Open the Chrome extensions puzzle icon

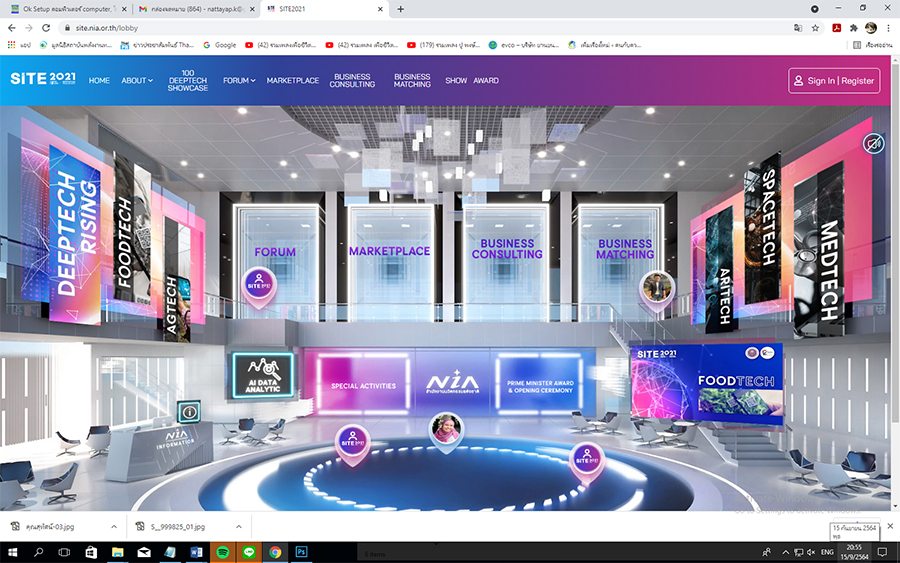click(x=854, y=28)
